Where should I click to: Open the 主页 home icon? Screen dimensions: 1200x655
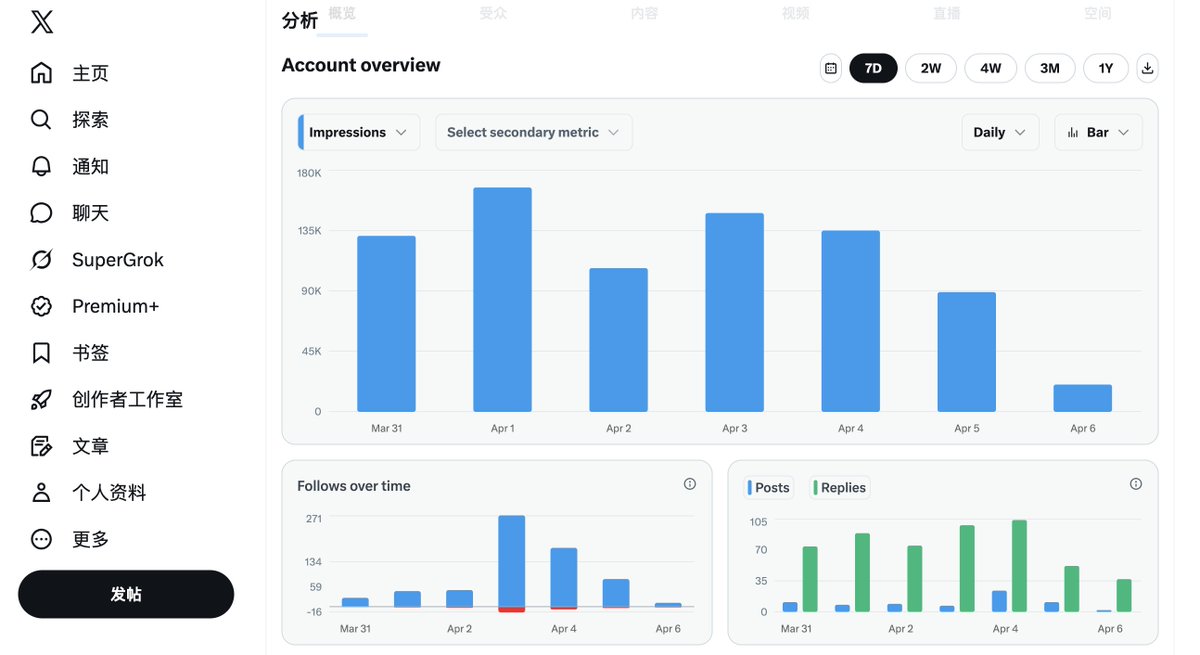(41, 73)
